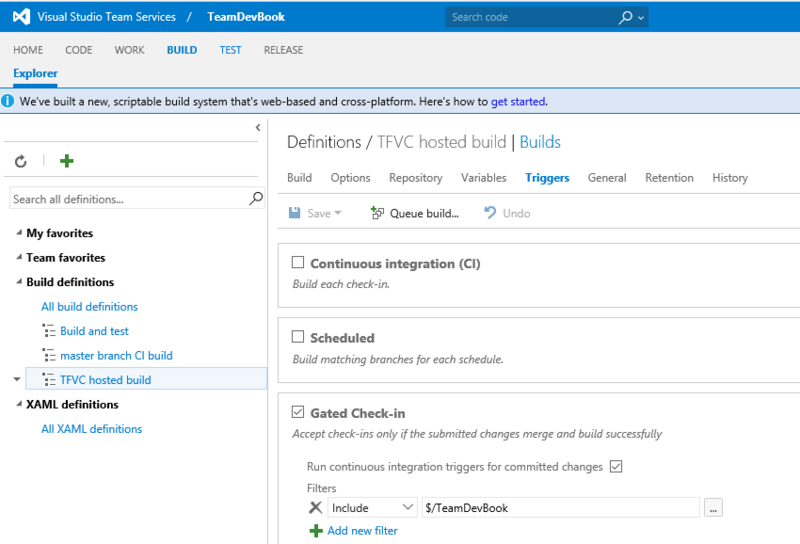The height and width of the screenshot is (544, 800).
Task: Select the Triggers tab
Action: coord(547,178)
